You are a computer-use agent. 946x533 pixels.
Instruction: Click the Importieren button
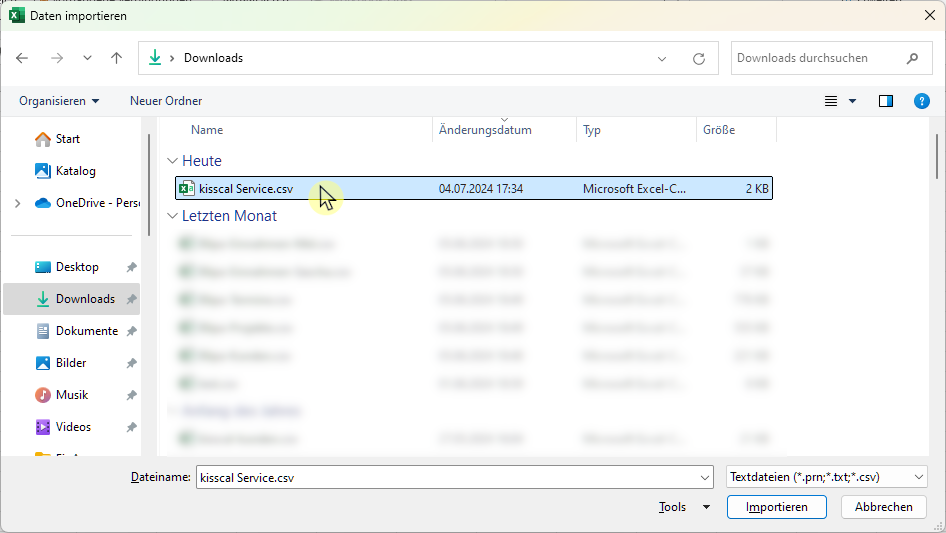coord(776,507)
